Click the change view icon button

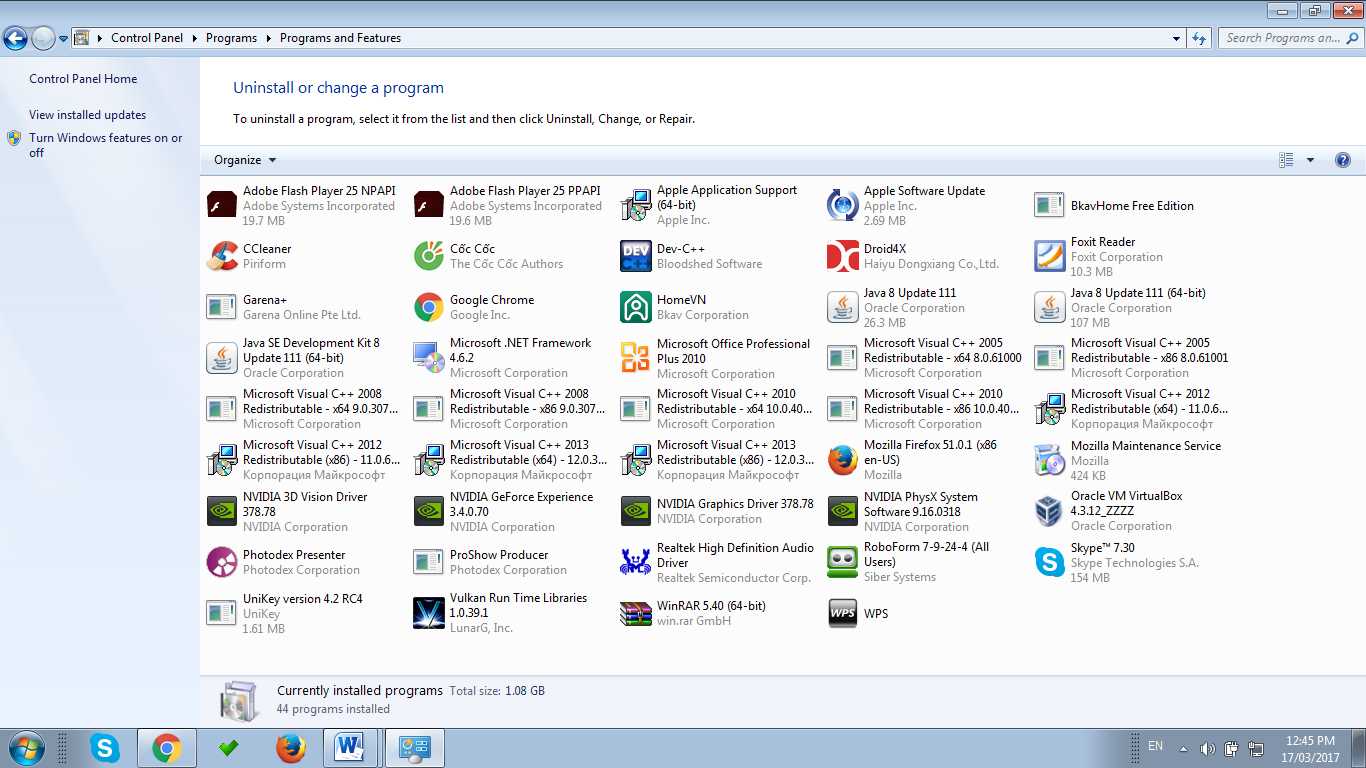[1287, 160]
